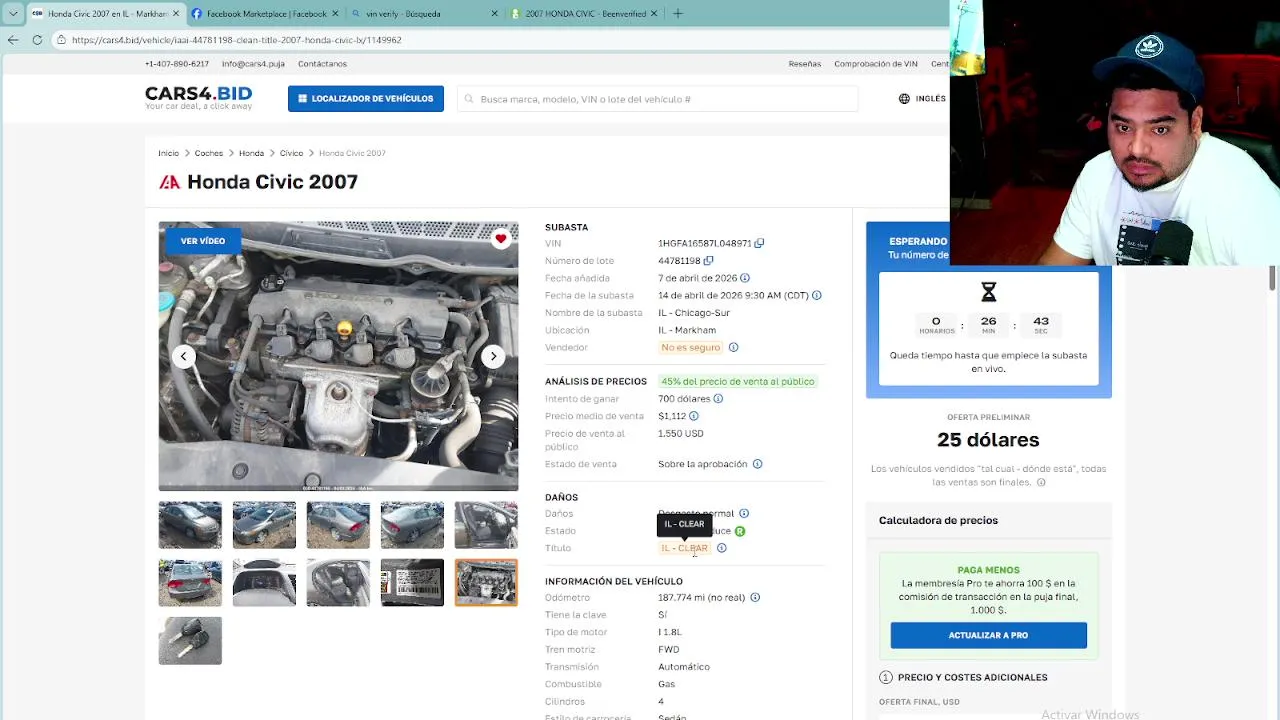Image resolution: width=1280 pixels, height=720 pixels.
Task: Show info for Vendedor No es seguro
Action: point(733,347)
